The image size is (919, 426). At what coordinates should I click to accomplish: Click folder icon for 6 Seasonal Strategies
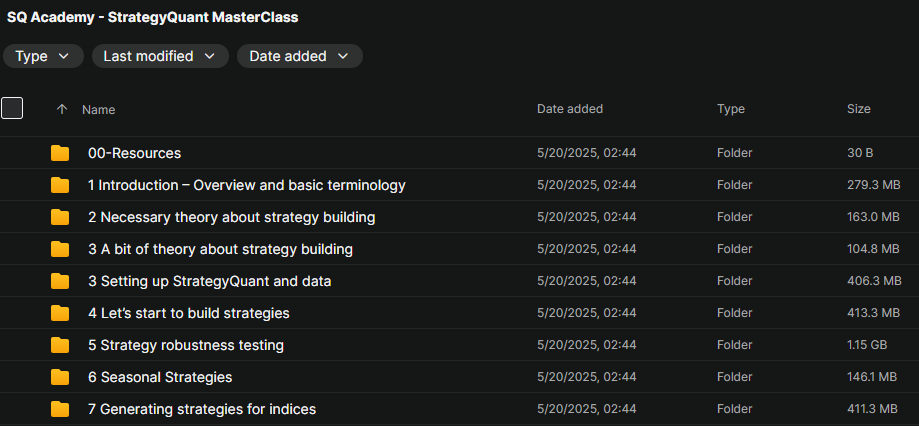[61, 377]
